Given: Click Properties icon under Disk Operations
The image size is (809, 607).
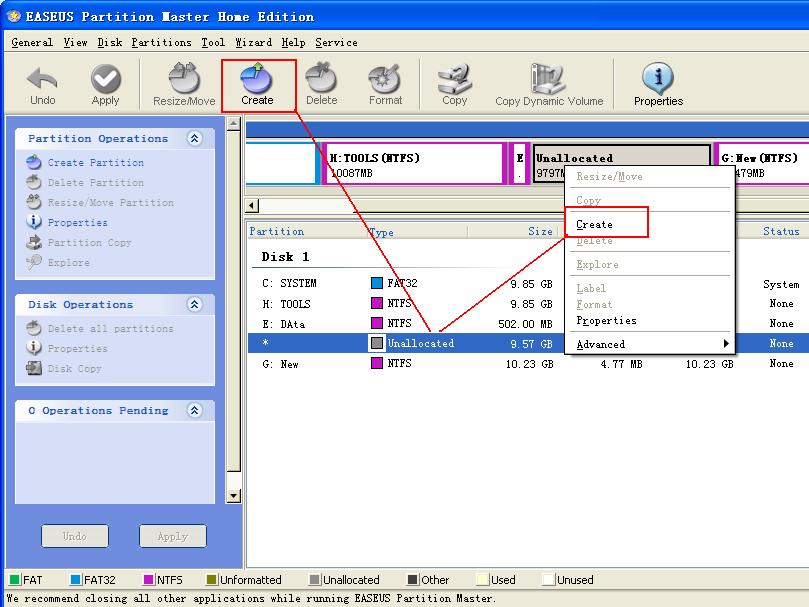Looking at the screenshot, I should [34, 348].
